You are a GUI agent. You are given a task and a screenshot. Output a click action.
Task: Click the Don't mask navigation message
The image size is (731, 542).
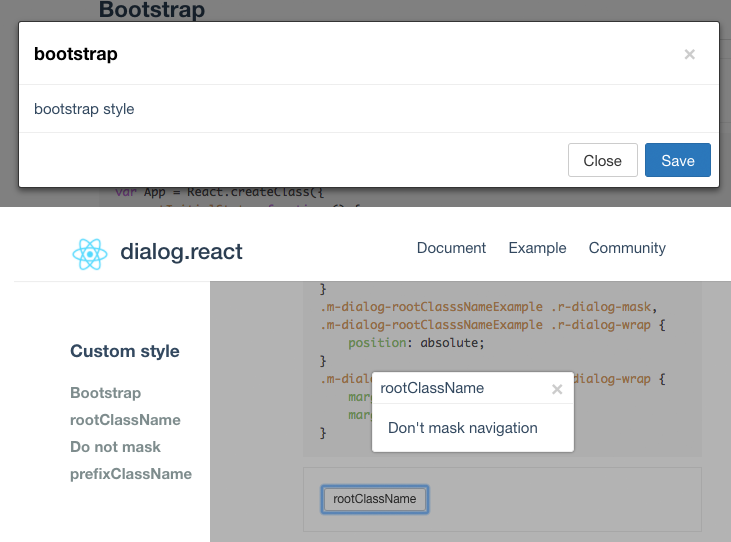(x=462, y=428)
